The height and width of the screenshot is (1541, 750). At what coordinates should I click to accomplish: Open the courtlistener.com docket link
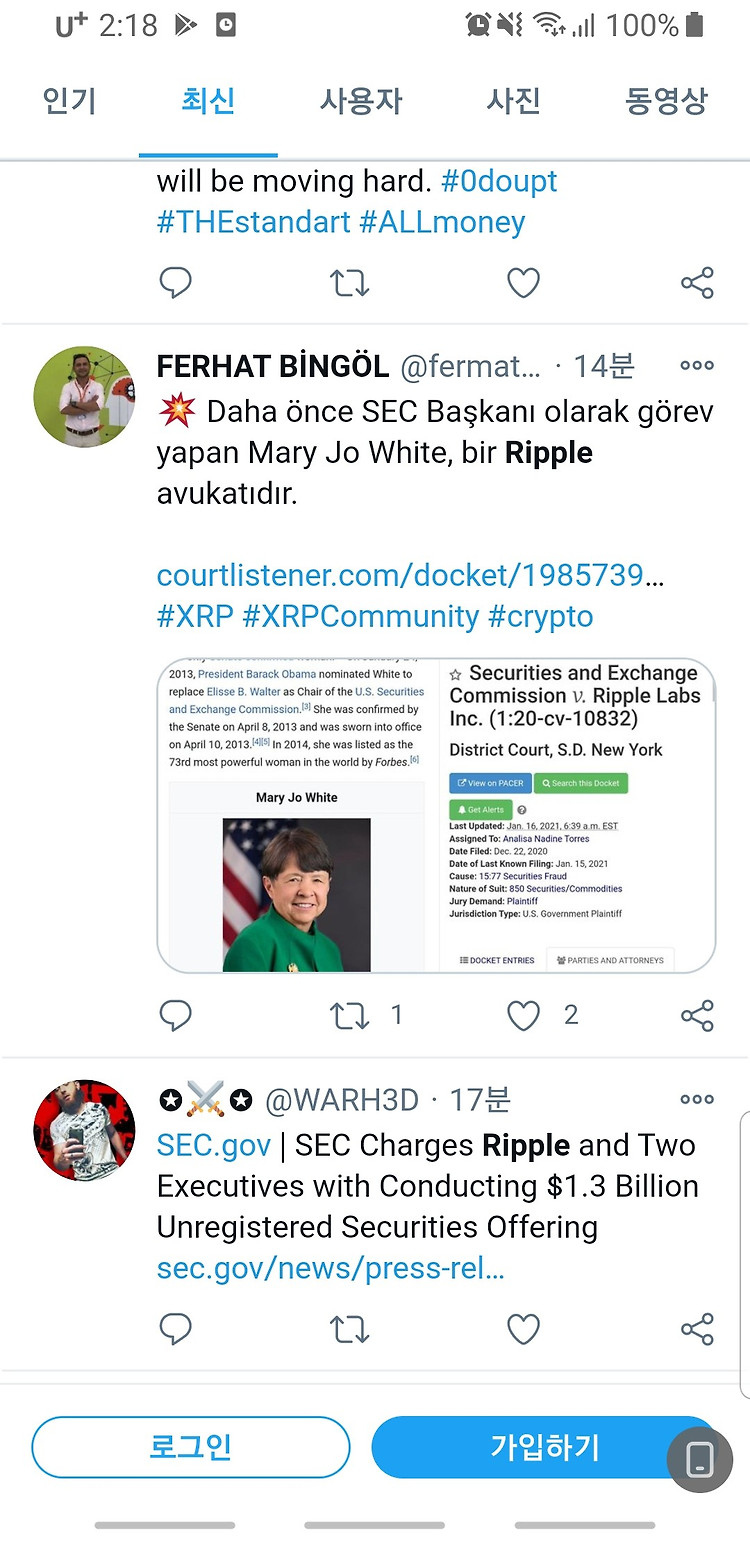[x=410, y=575]
